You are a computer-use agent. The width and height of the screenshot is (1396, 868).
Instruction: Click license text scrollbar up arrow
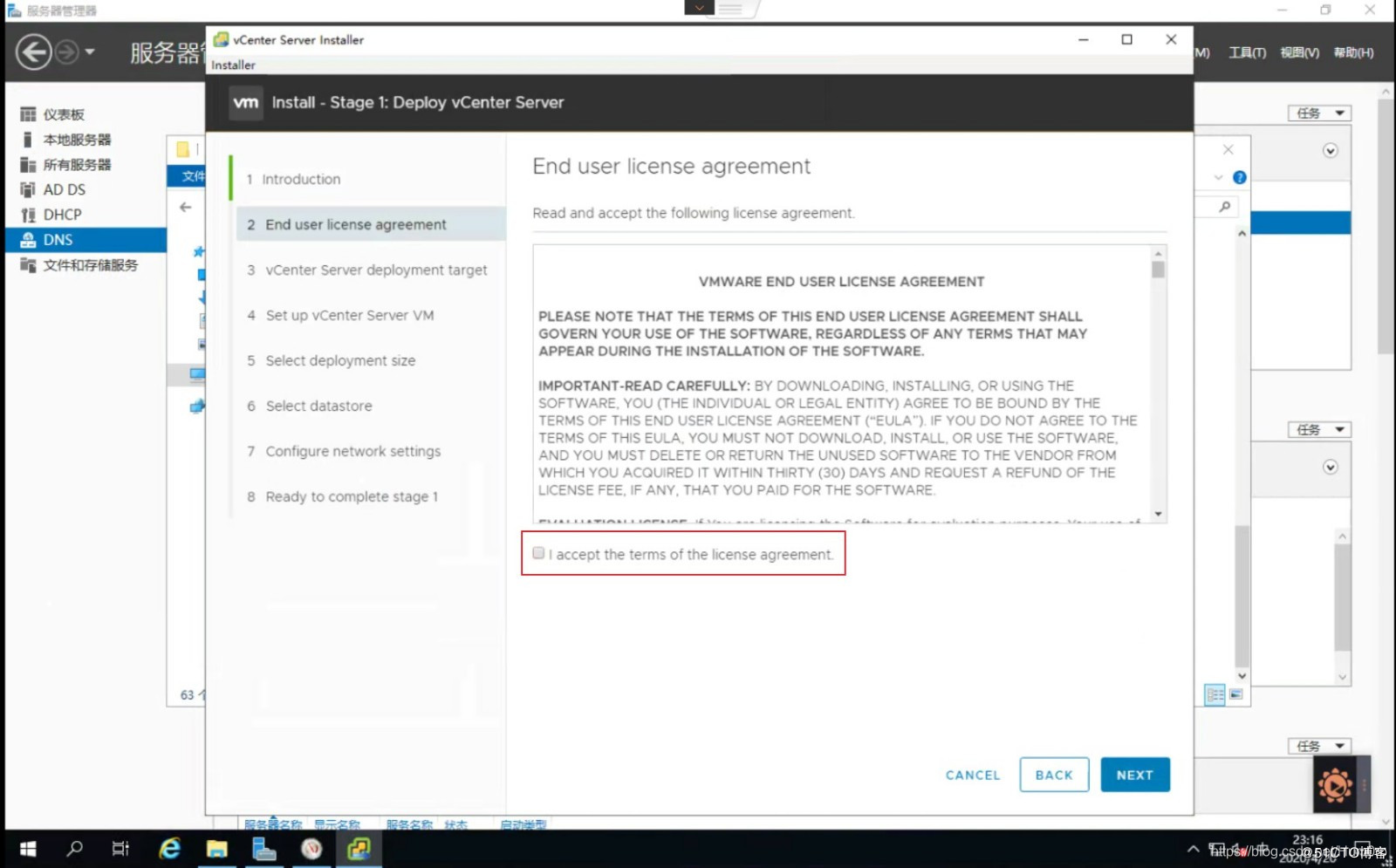[x=1158, y=253]
